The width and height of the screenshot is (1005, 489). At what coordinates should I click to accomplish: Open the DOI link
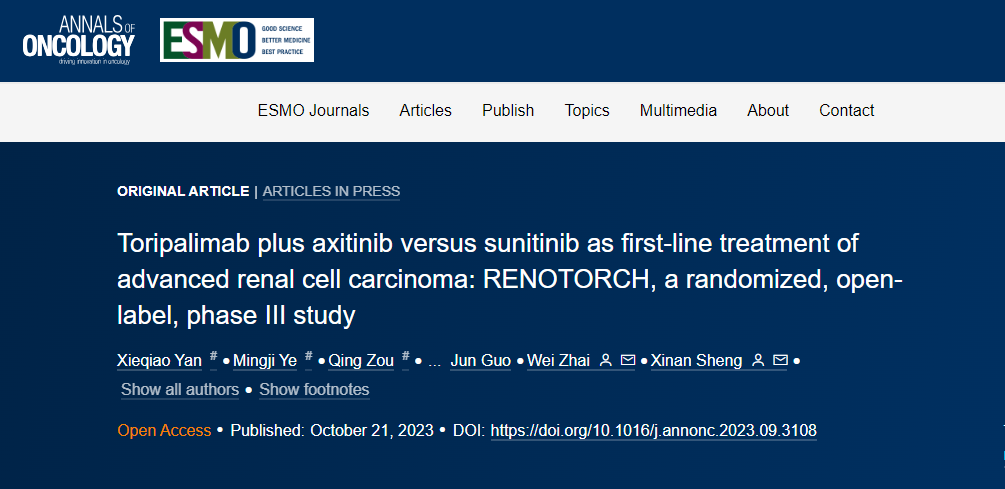click(x=653, y=431)
